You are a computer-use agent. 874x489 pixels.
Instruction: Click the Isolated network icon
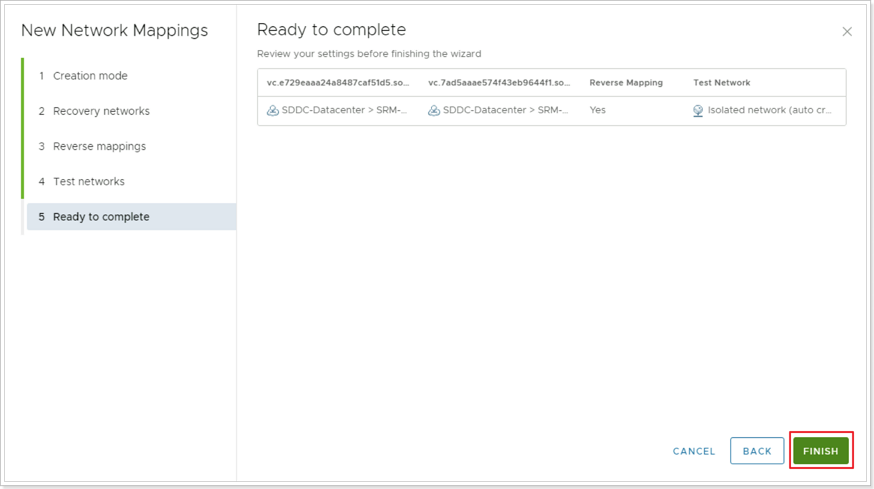(698, 111)
